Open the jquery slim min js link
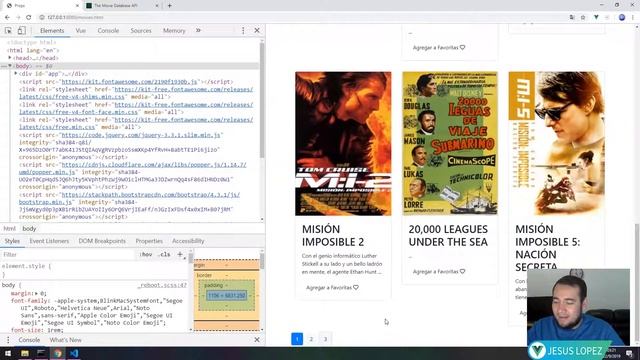Viewport: 640px width, 360px height. (x=141, y=135)
